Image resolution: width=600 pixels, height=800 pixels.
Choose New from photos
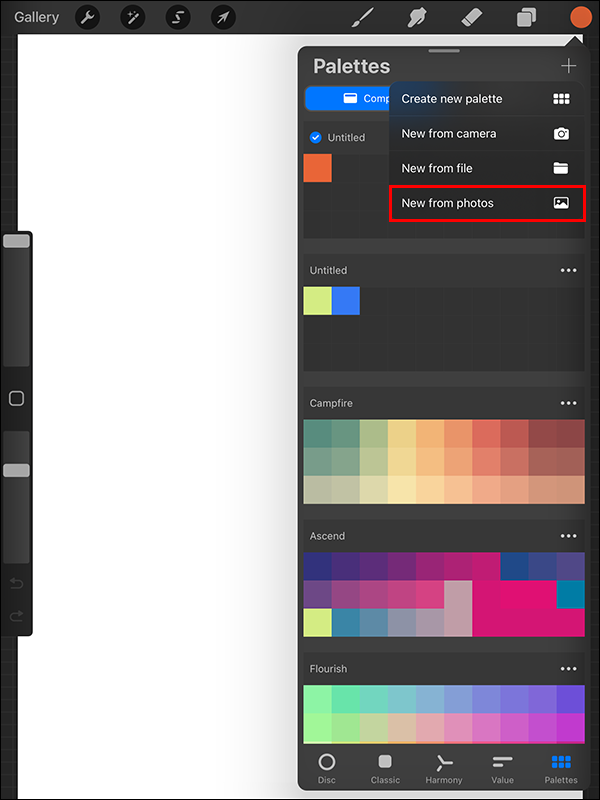pos(487,203)
